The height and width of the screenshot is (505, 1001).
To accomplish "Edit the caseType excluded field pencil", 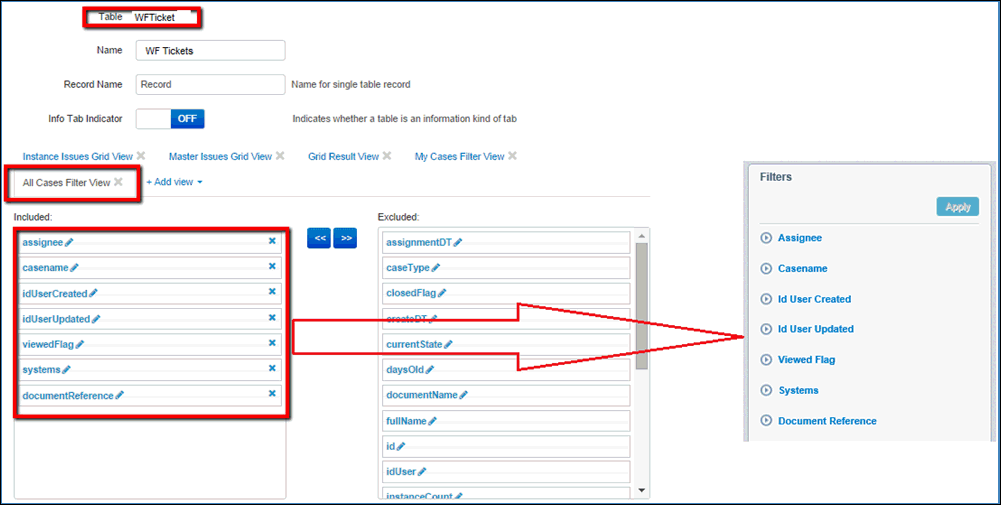I will click(435, 268).
